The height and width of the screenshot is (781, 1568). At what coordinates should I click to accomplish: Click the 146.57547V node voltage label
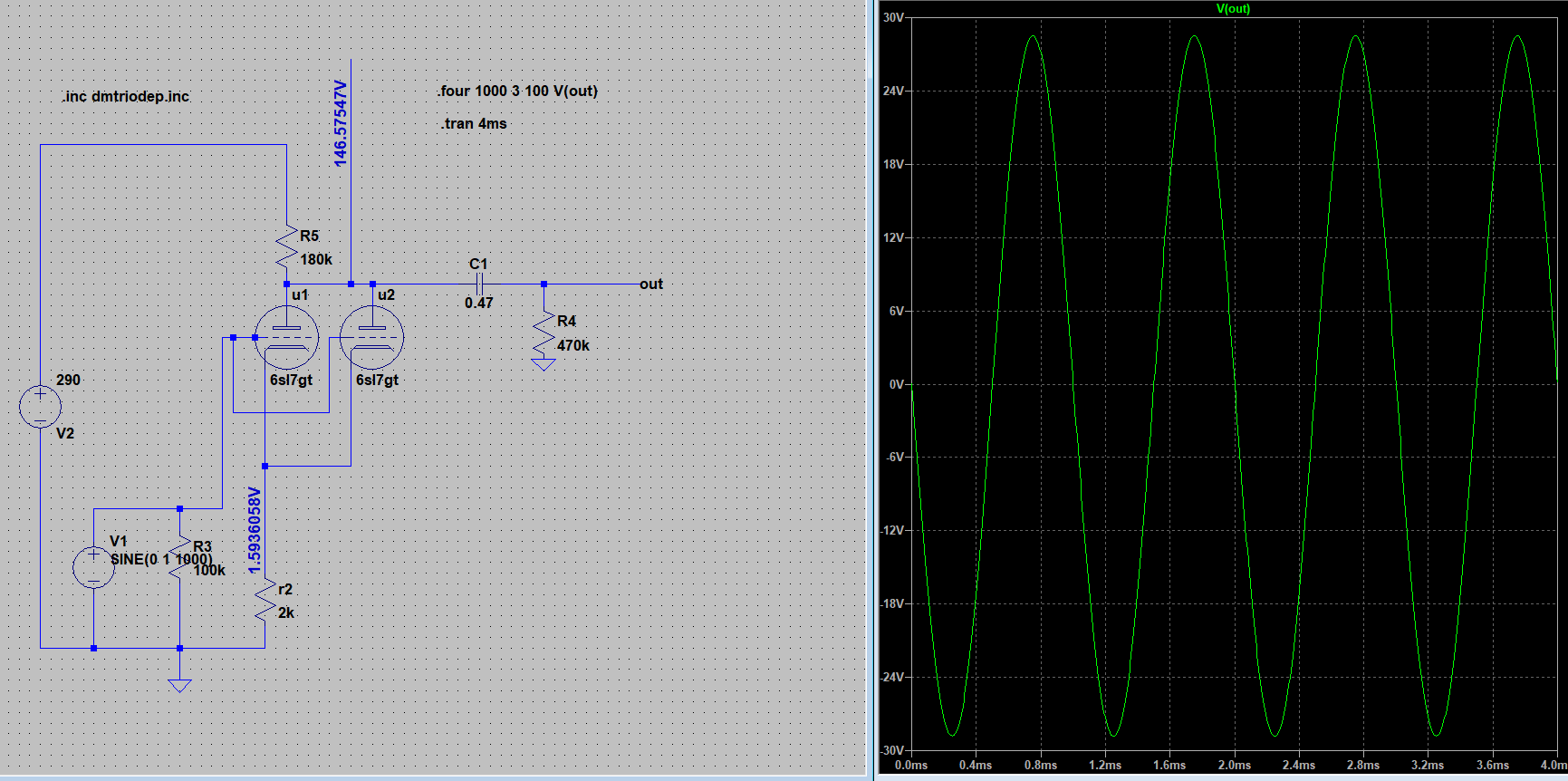click(x=341, y=122)
